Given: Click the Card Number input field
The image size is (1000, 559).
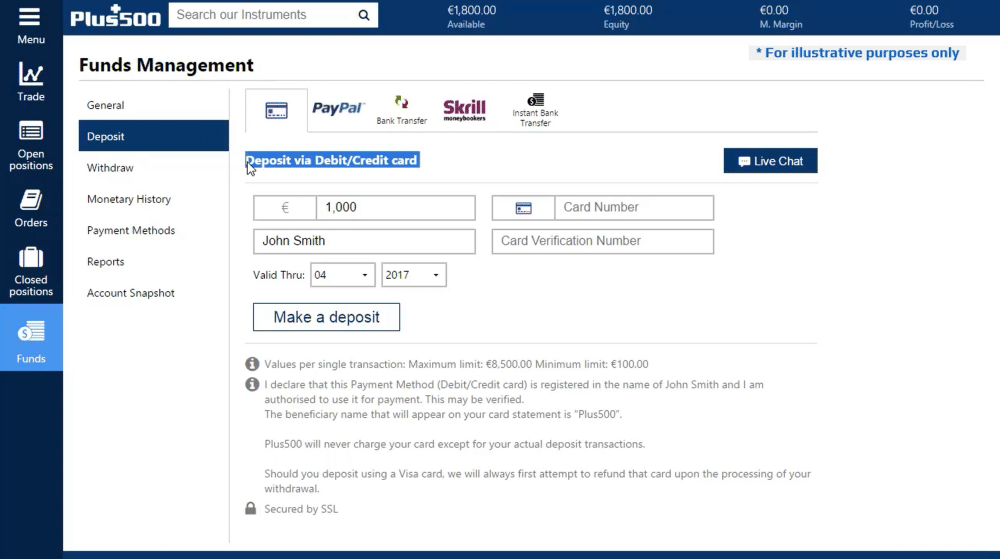Looking at the screenshot, I should [x=634, y=208].
